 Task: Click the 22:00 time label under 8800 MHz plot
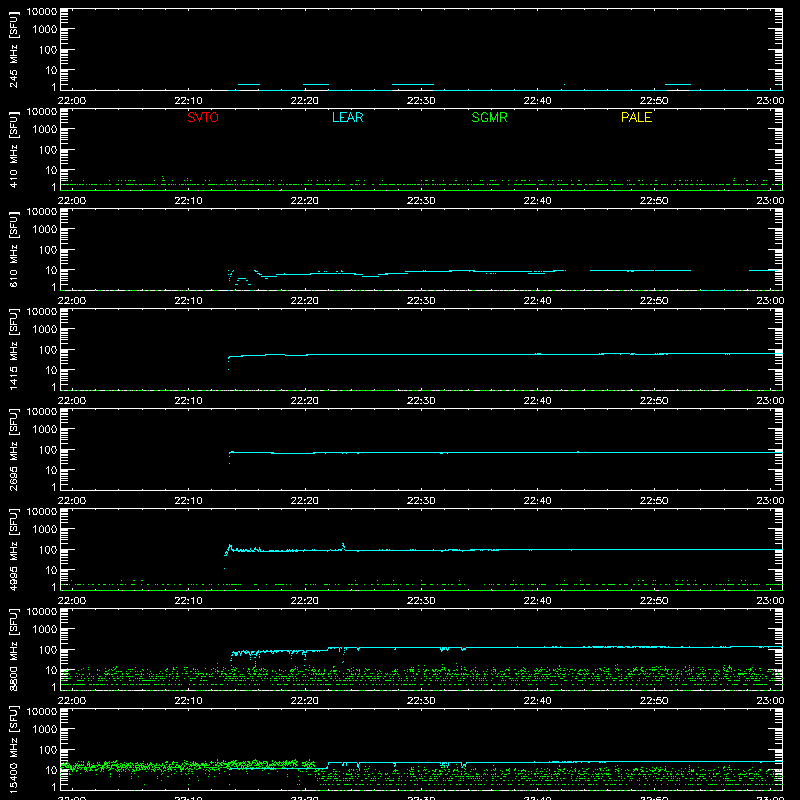71,701
